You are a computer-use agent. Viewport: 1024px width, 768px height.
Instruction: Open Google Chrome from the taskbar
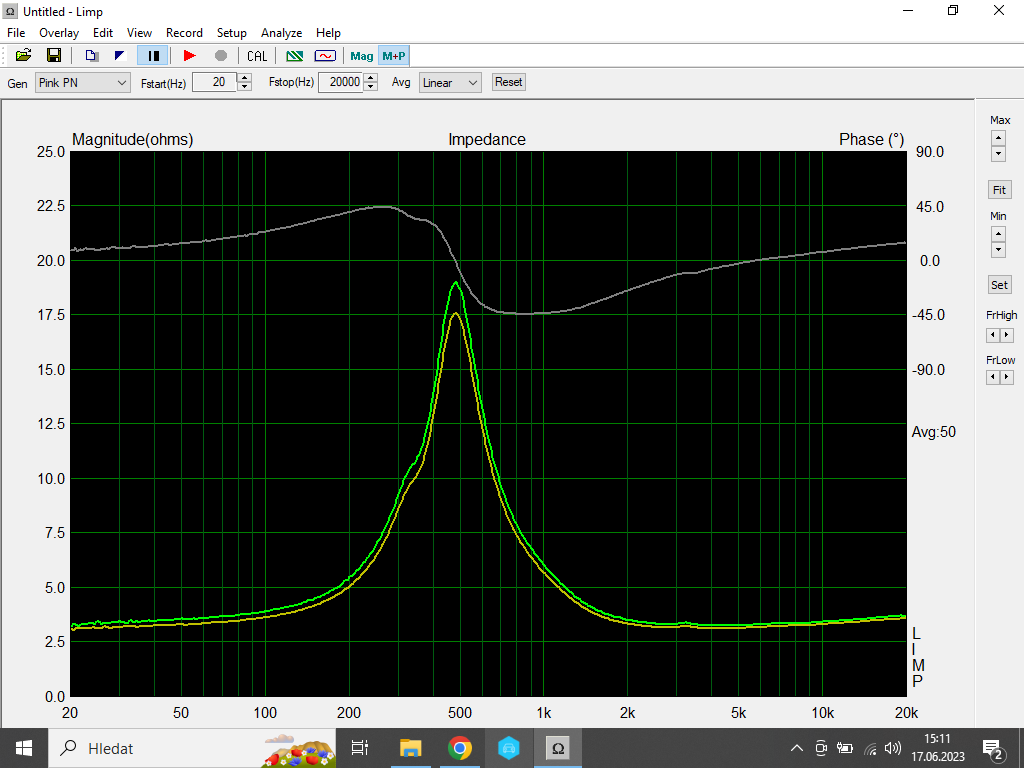click(460, 748)
